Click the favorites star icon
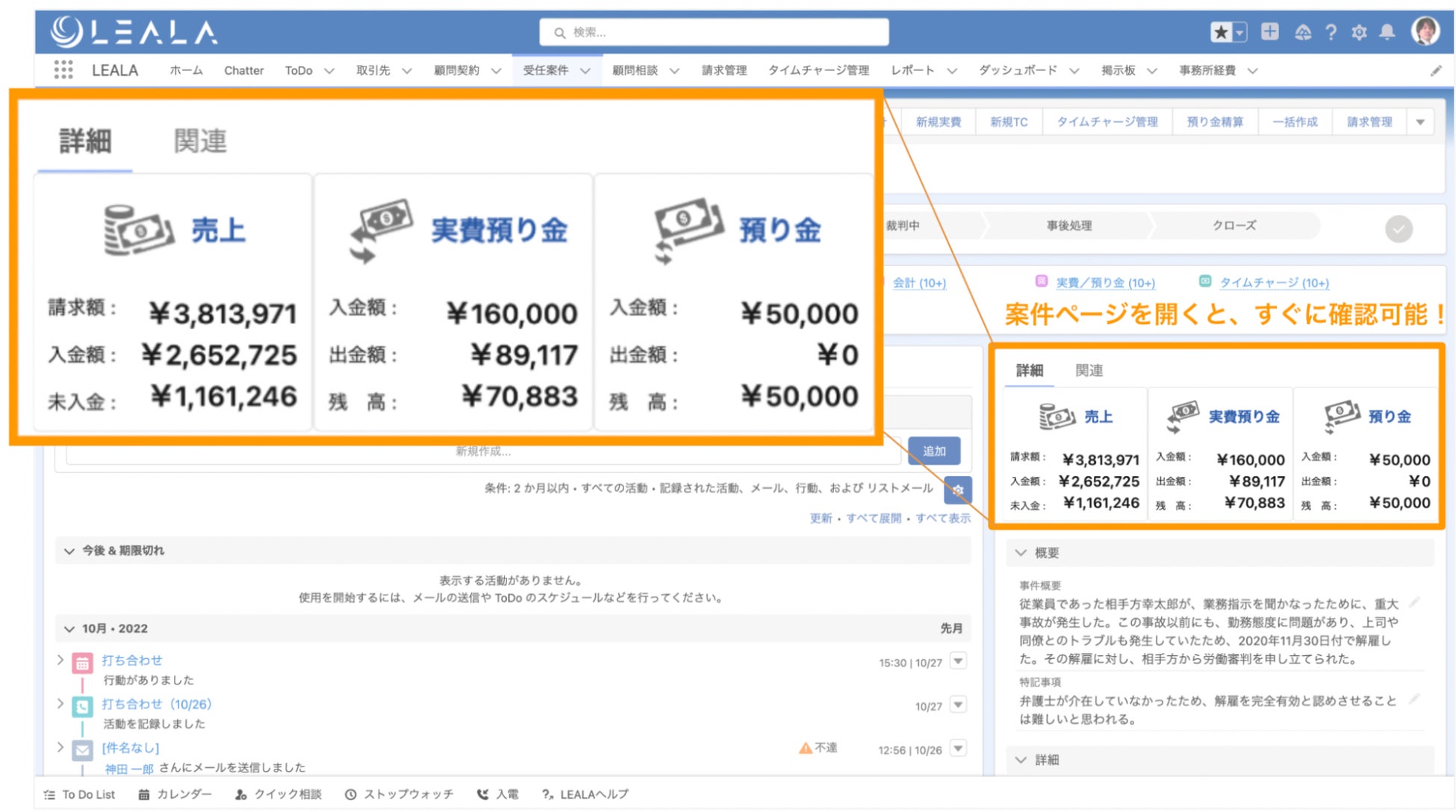This screenshot has height=812, width=1456. coord(1221,32)
